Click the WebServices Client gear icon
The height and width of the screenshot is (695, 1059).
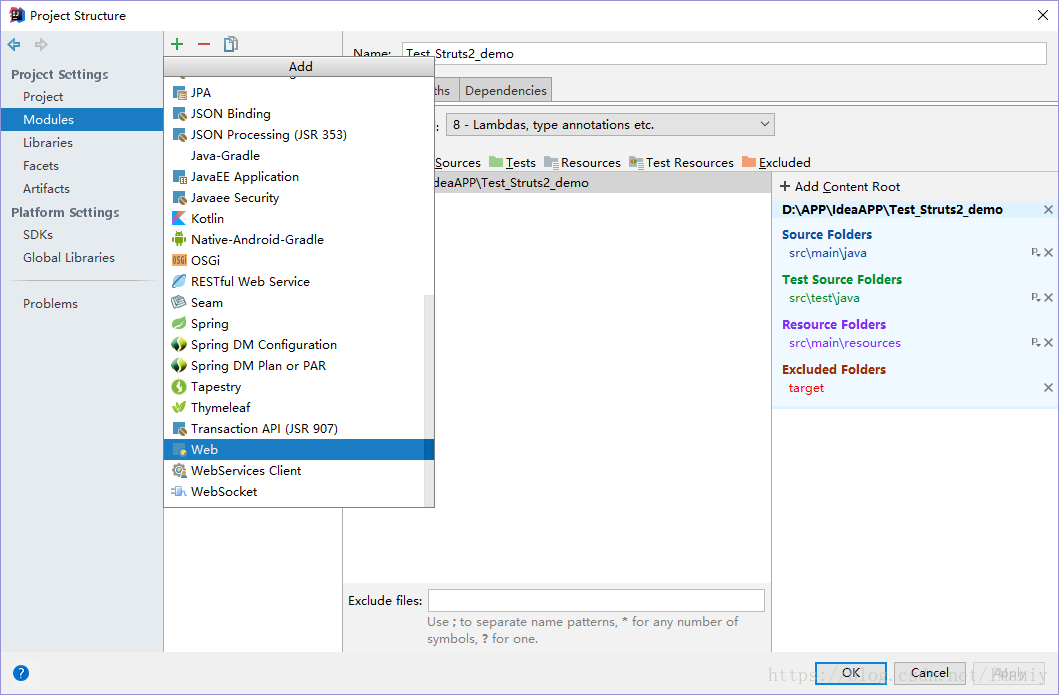(x=179, y=470)
